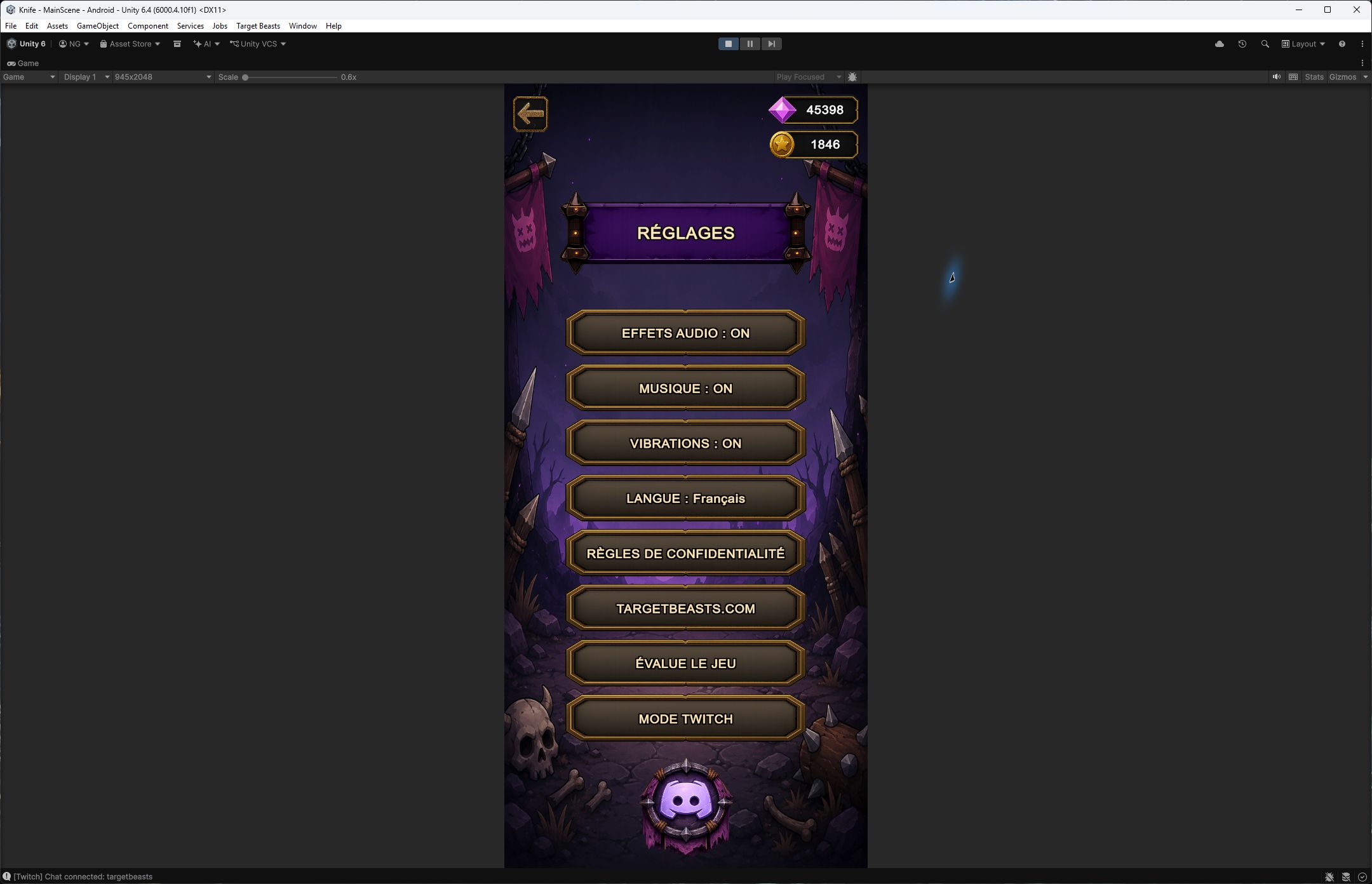Open the Package Manager box icon
1372x884 pixels.
(x=177, y=44)
